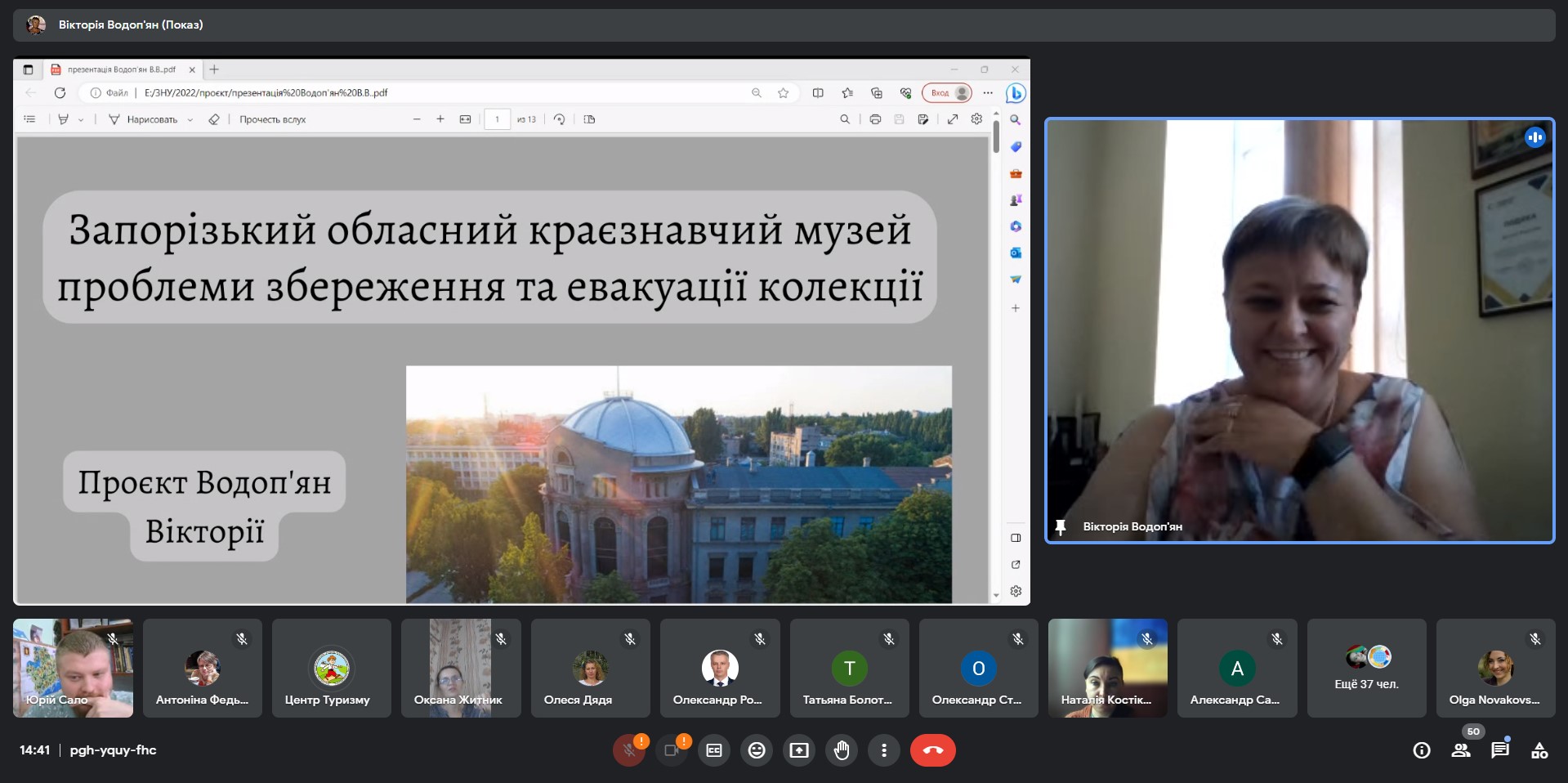Image resolution: width=1568 pixels, height=783 pixels.
Task: Open meeting details info icon
Action: click(x=1422, y=750)
